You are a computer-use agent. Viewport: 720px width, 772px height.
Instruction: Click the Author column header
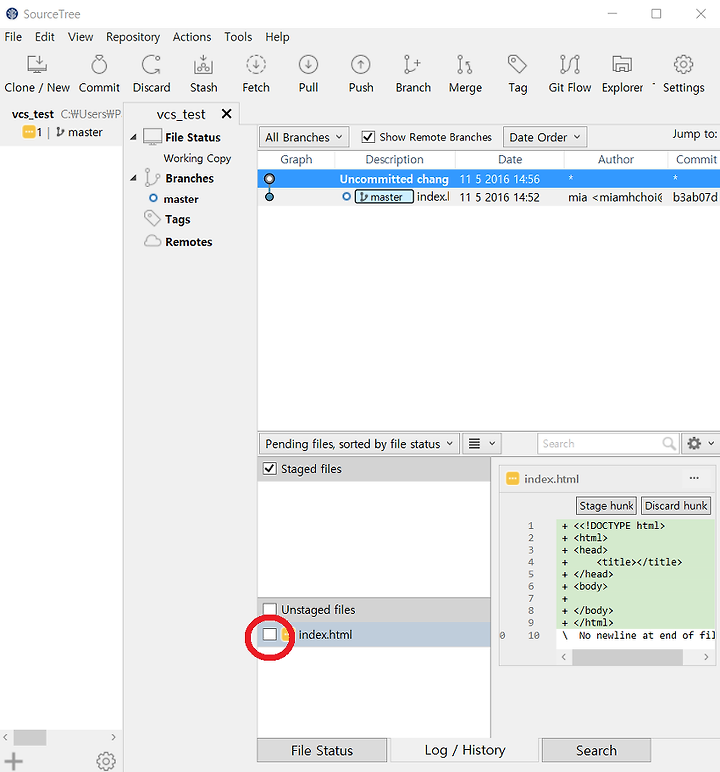[x=616, y=160]
